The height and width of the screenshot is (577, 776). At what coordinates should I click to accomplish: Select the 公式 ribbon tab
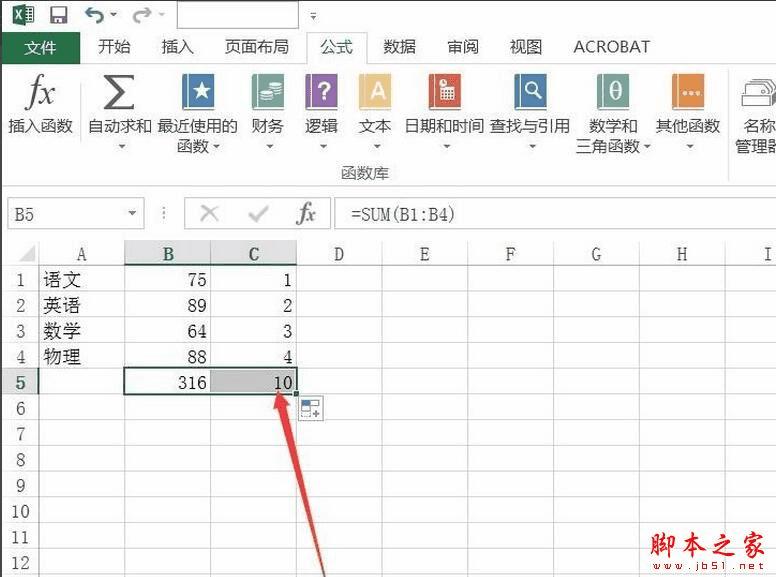pos(337,48)
